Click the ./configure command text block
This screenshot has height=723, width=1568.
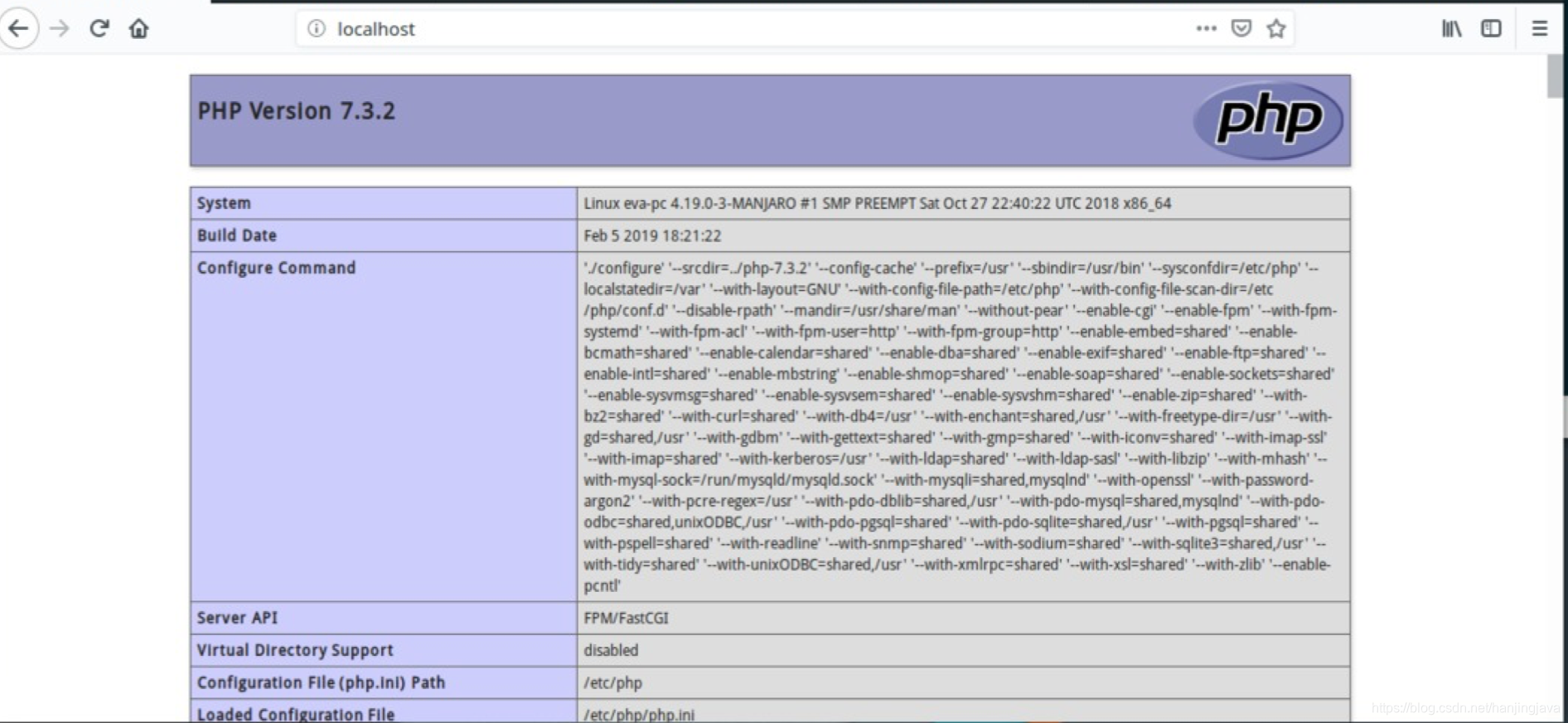(961, 426)
